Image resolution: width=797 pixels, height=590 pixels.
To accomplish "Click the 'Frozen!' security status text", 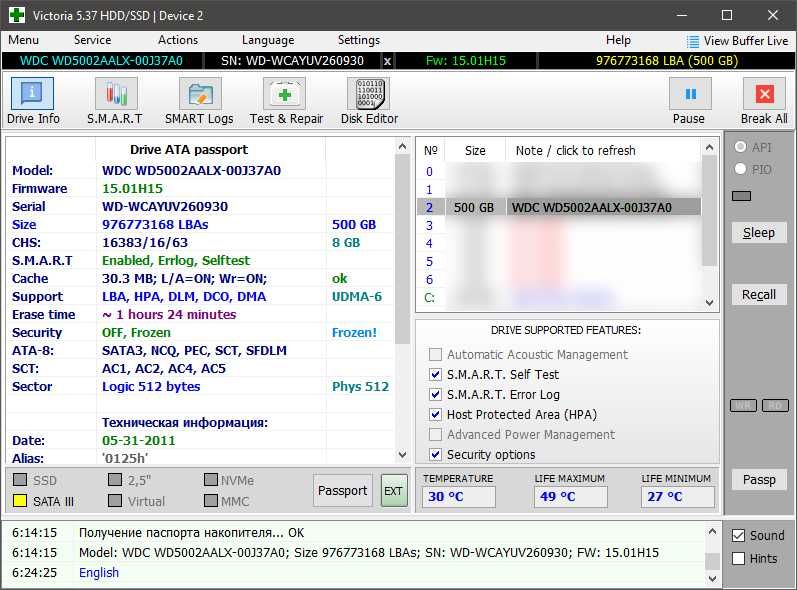I will click(354, 333).
